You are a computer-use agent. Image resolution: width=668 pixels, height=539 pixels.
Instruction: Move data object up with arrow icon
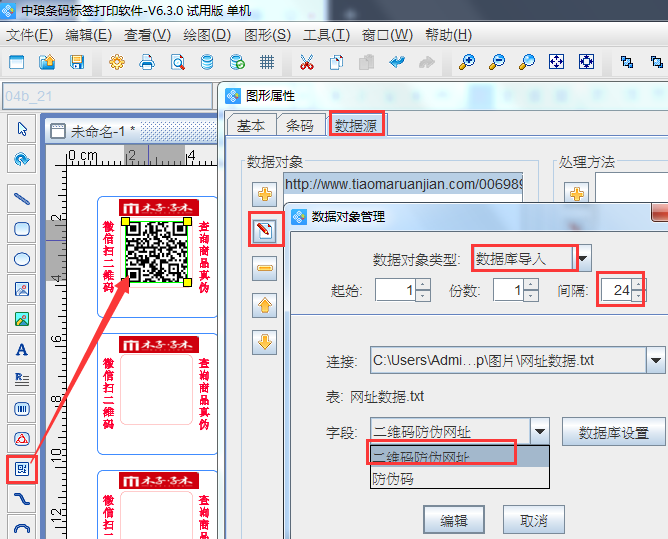point(265,305)
